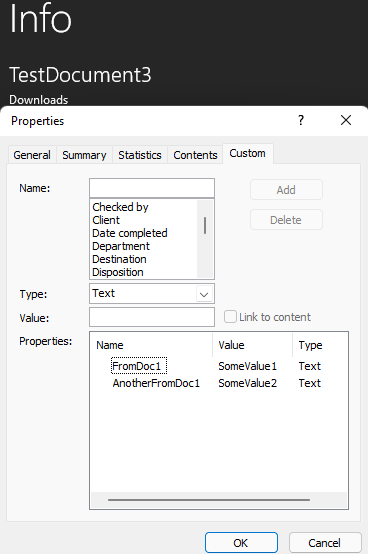The height and width of the screenshot is (554, 368).
Task: Select the Custom tab
Action: [x=248, y=153]
